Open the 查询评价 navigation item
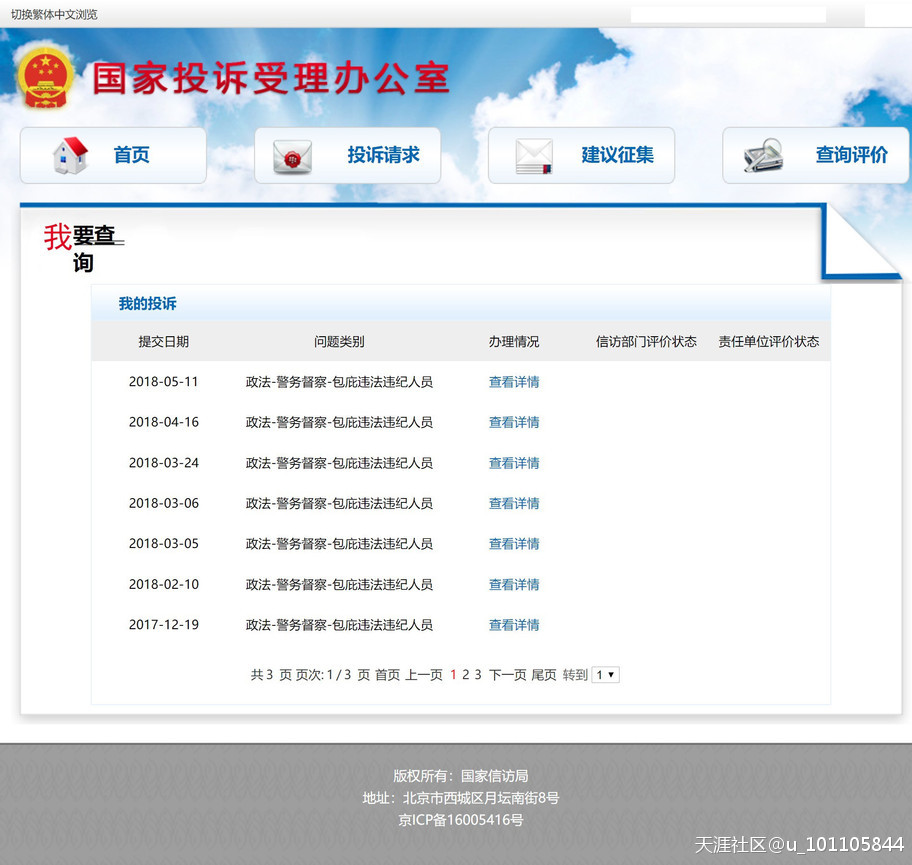Image resolution: width=912 pixels, height=865 pixels. [815, 155]
